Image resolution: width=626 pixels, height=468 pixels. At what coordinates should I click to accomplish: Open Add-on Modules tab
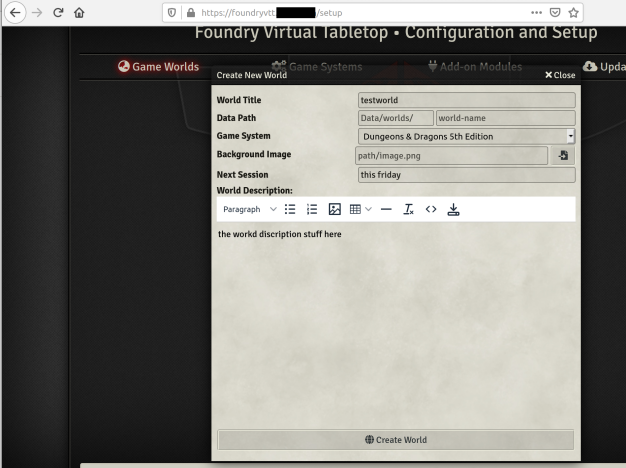[475, 67]
